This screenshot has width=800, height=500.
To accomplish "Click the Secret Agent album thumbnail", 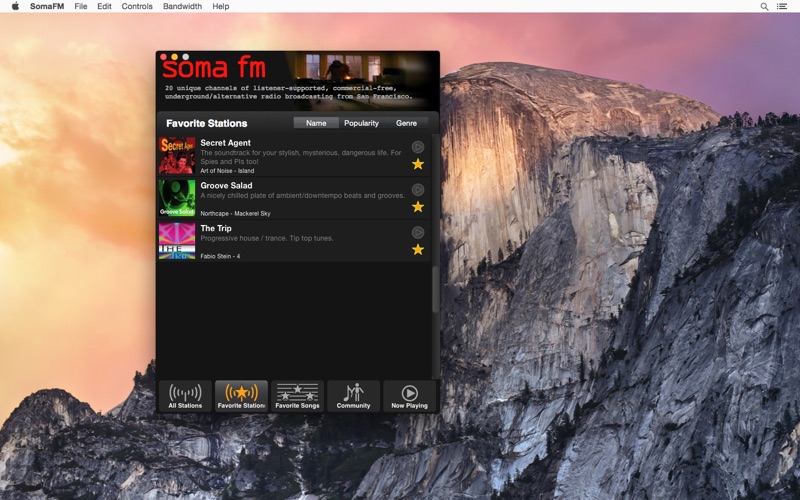I will 177,156.
